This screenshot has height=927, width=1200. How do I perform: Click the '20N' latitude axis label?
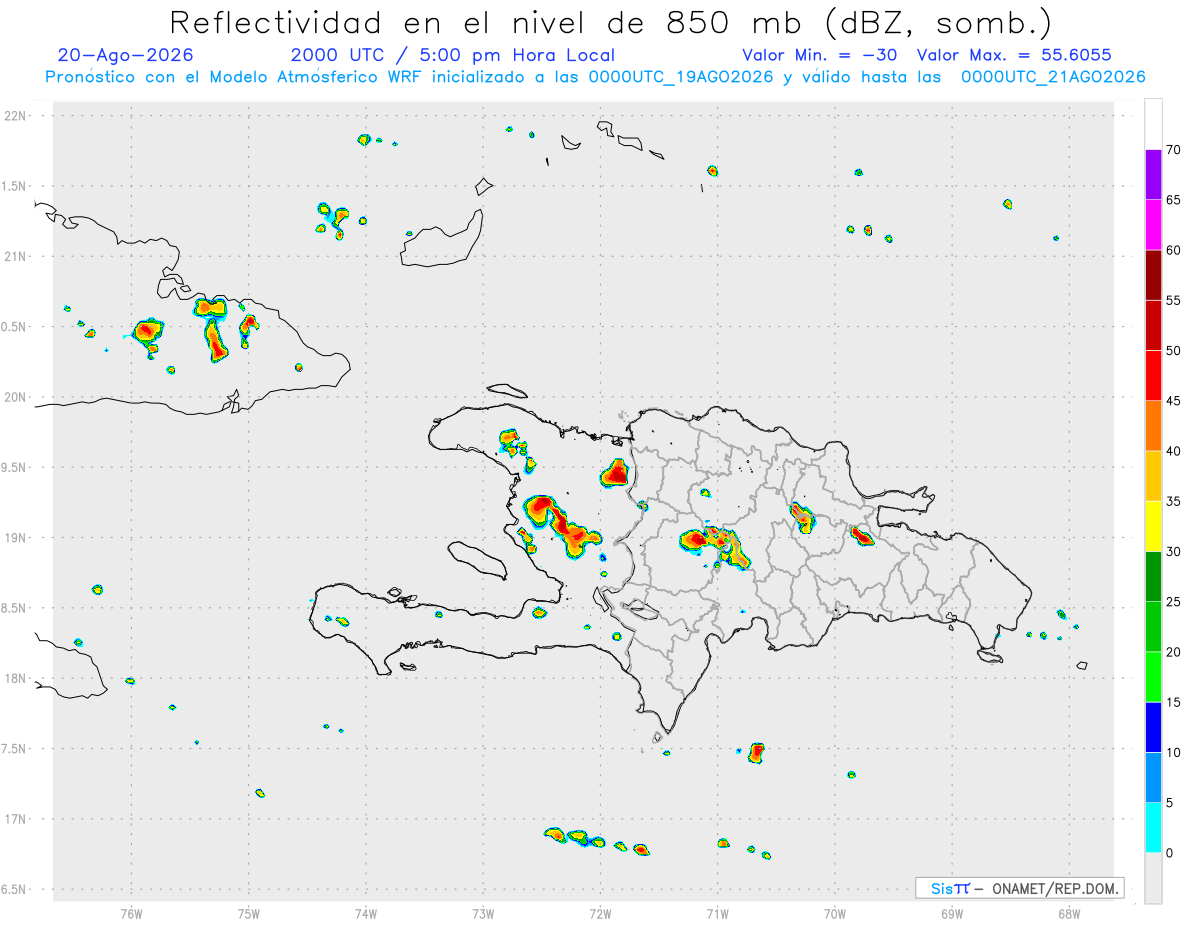point(17,397)
